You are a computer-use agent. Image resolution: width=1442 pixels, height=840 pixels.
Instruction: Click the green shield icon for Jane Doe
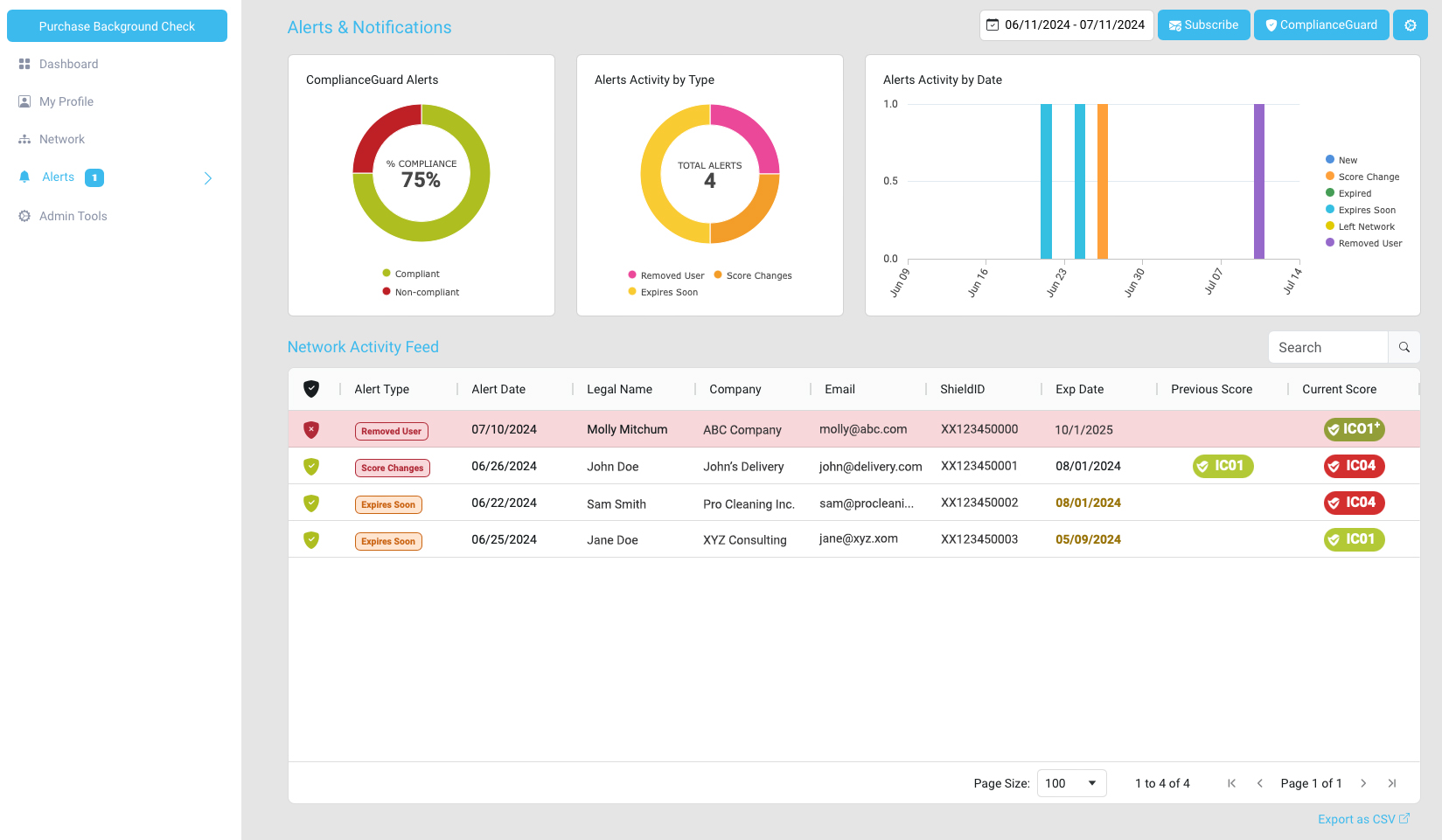click(311, 539)
